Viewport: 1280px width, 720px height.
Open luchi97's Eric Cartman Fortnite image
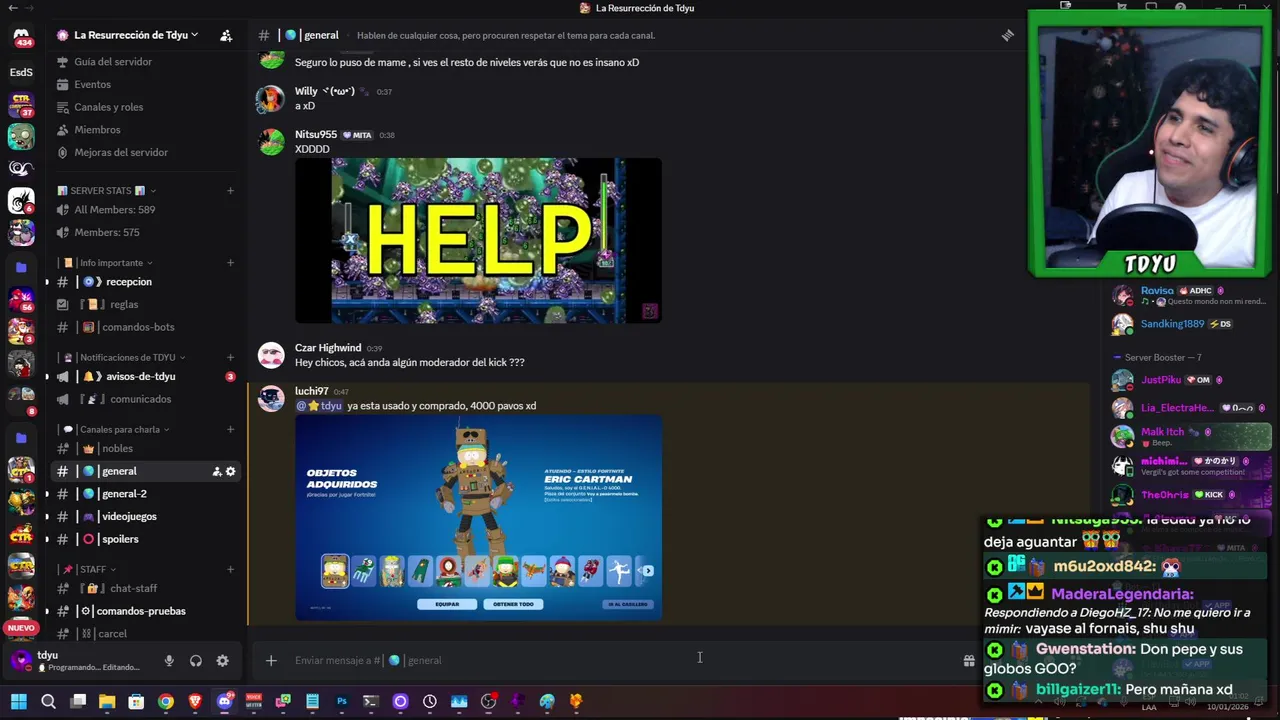[478, 518]
